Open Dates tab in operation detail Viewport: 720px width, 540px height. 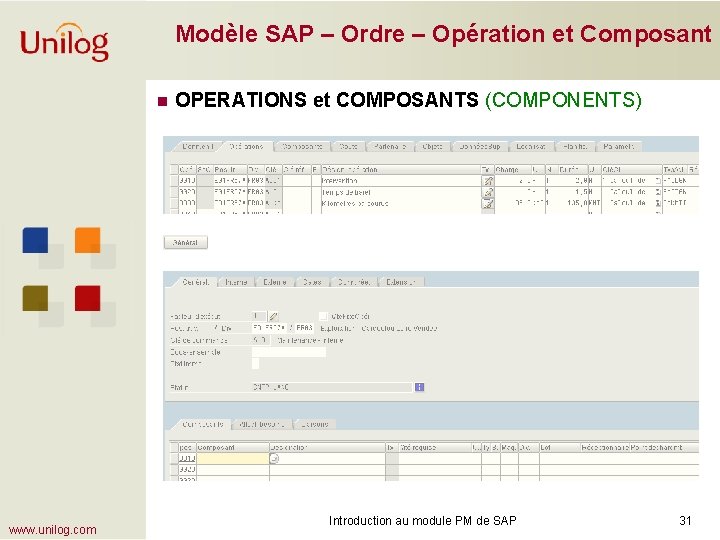pos(312,282)
